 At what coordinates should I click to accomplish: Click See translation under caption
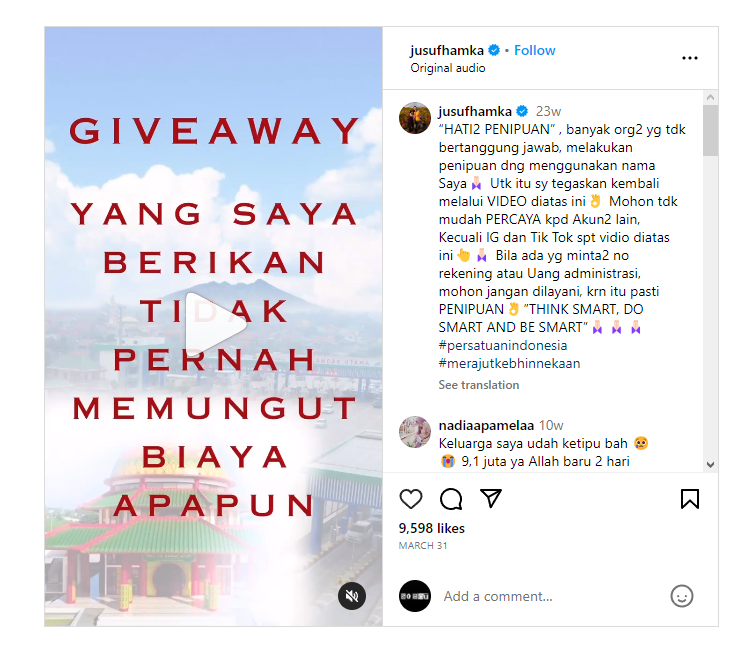(x=479, y=385)
